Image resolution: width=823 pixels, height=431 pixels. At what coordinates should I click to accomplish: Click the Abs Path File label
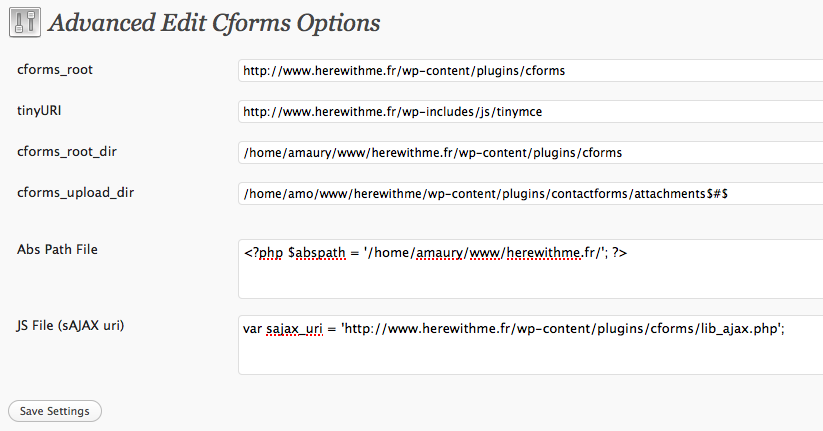click(57, 249)
